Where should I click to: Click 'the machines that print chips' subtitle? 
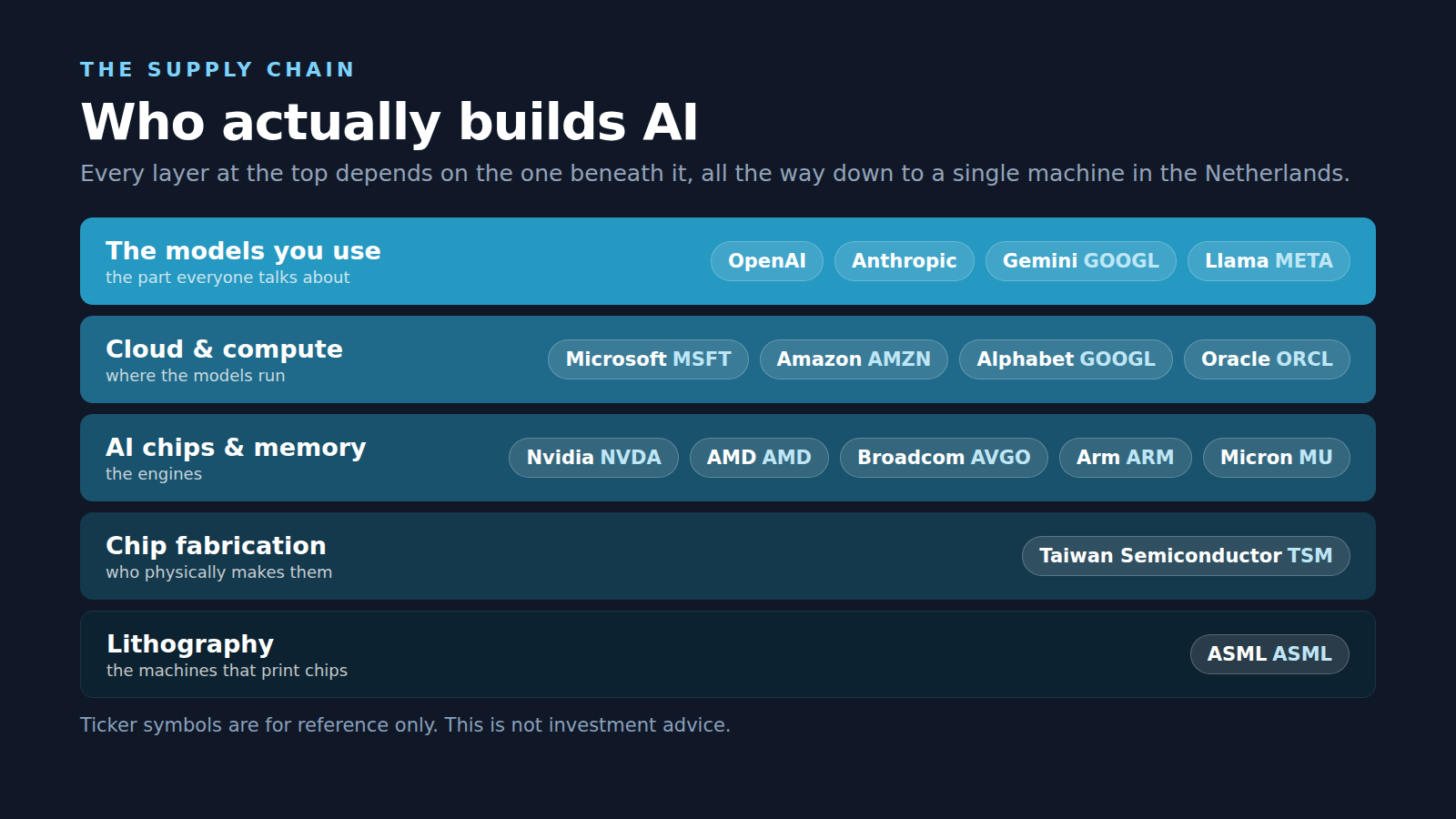pyautogui.click(x=227, y=671)
